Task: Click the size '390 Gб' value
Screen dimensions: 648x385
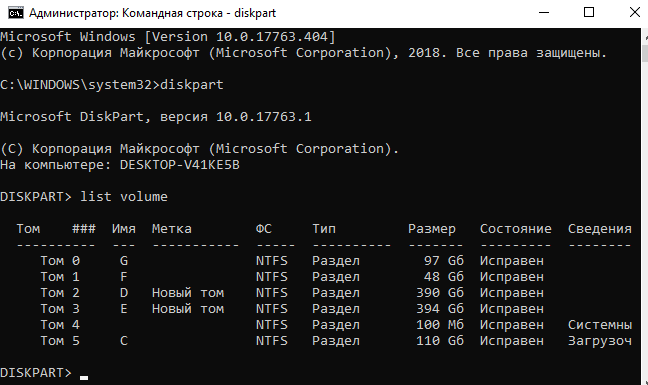Action: pyautogui.click(x=440, y=293)
